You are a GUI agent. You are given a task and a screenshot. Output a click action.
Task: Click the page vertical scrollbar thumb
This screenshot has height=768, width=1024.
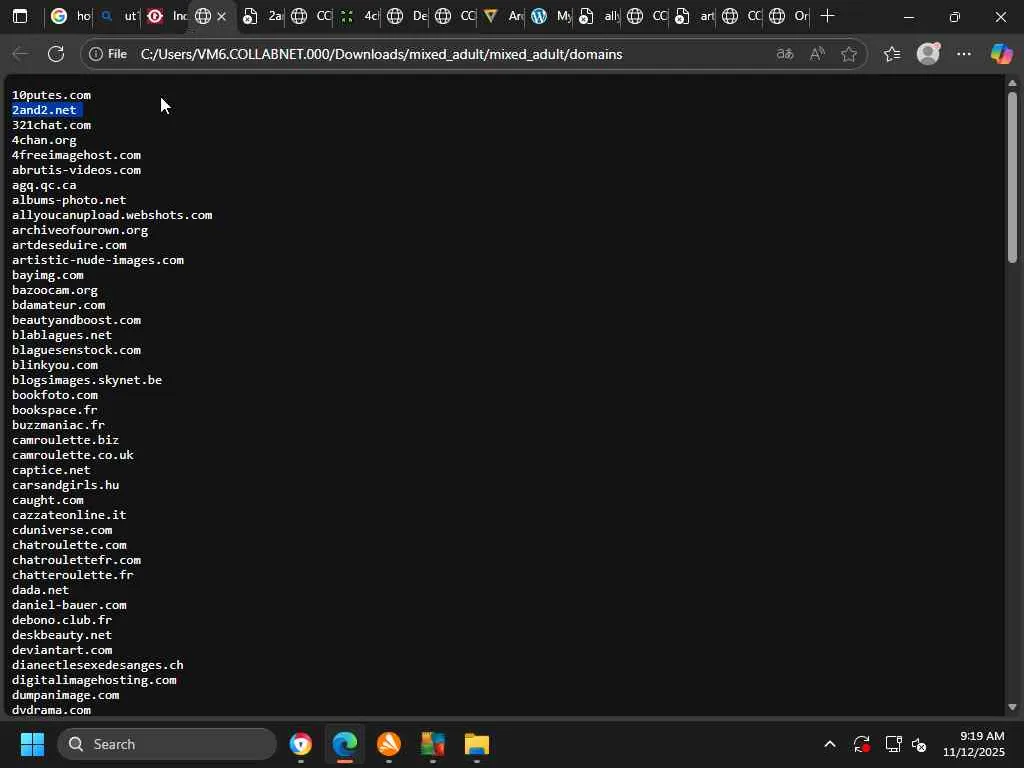click(1012, 177)
